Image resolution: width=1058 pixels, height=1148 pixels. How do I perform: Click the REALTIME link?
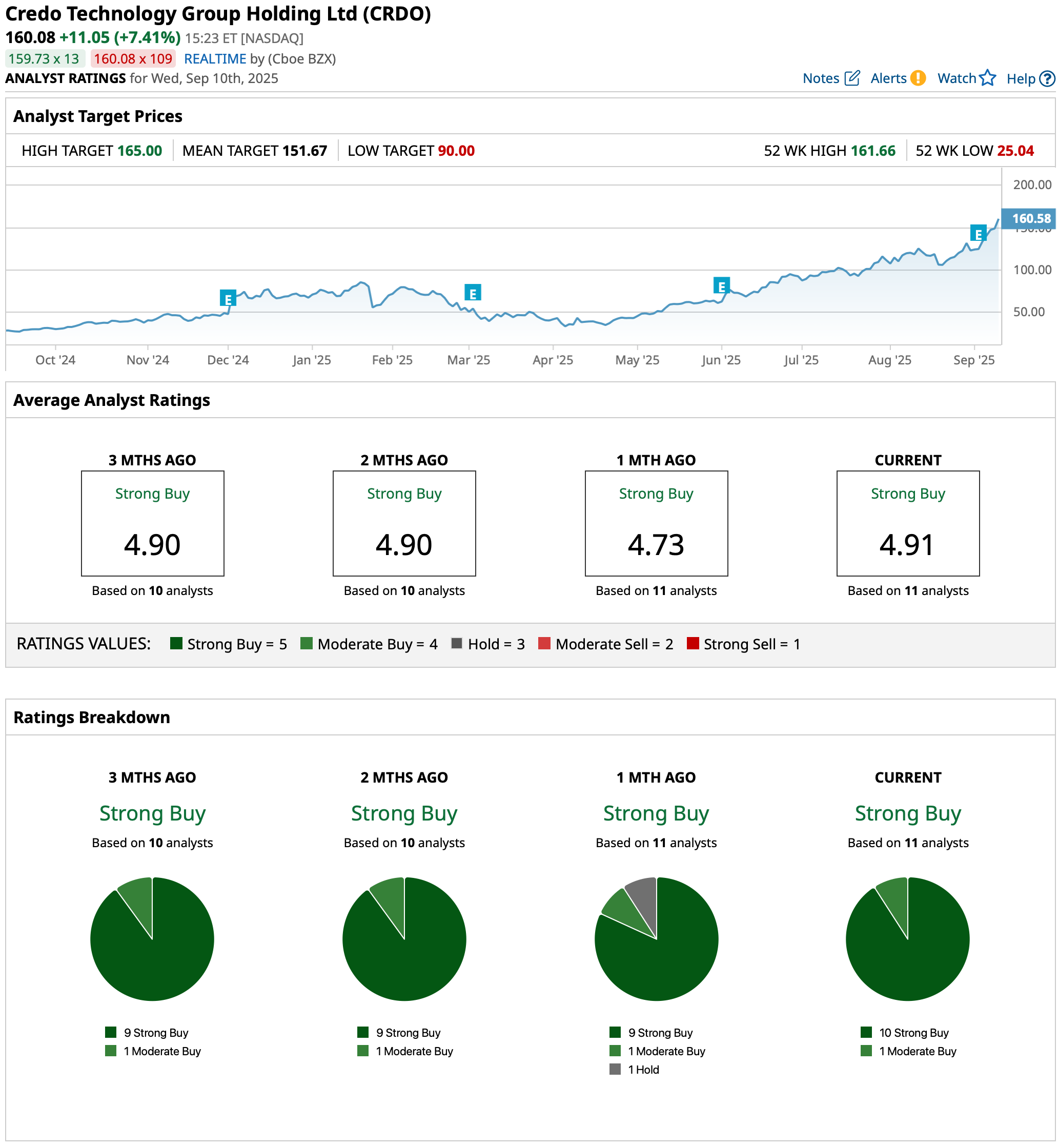click(x=215, y=59)
